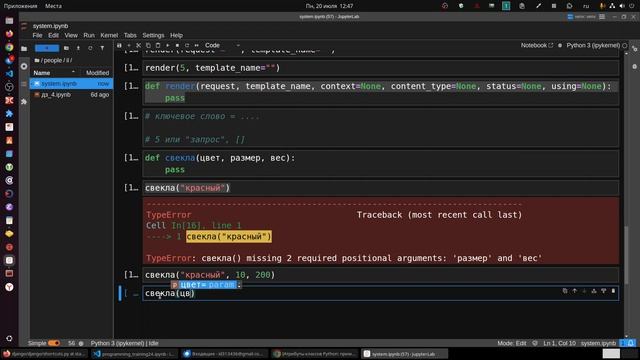Image resolution: width=640 pixels, height=360 pixels.
Task: Go to the /people/ breadcrumb folder path
Action: pos(53,60)
